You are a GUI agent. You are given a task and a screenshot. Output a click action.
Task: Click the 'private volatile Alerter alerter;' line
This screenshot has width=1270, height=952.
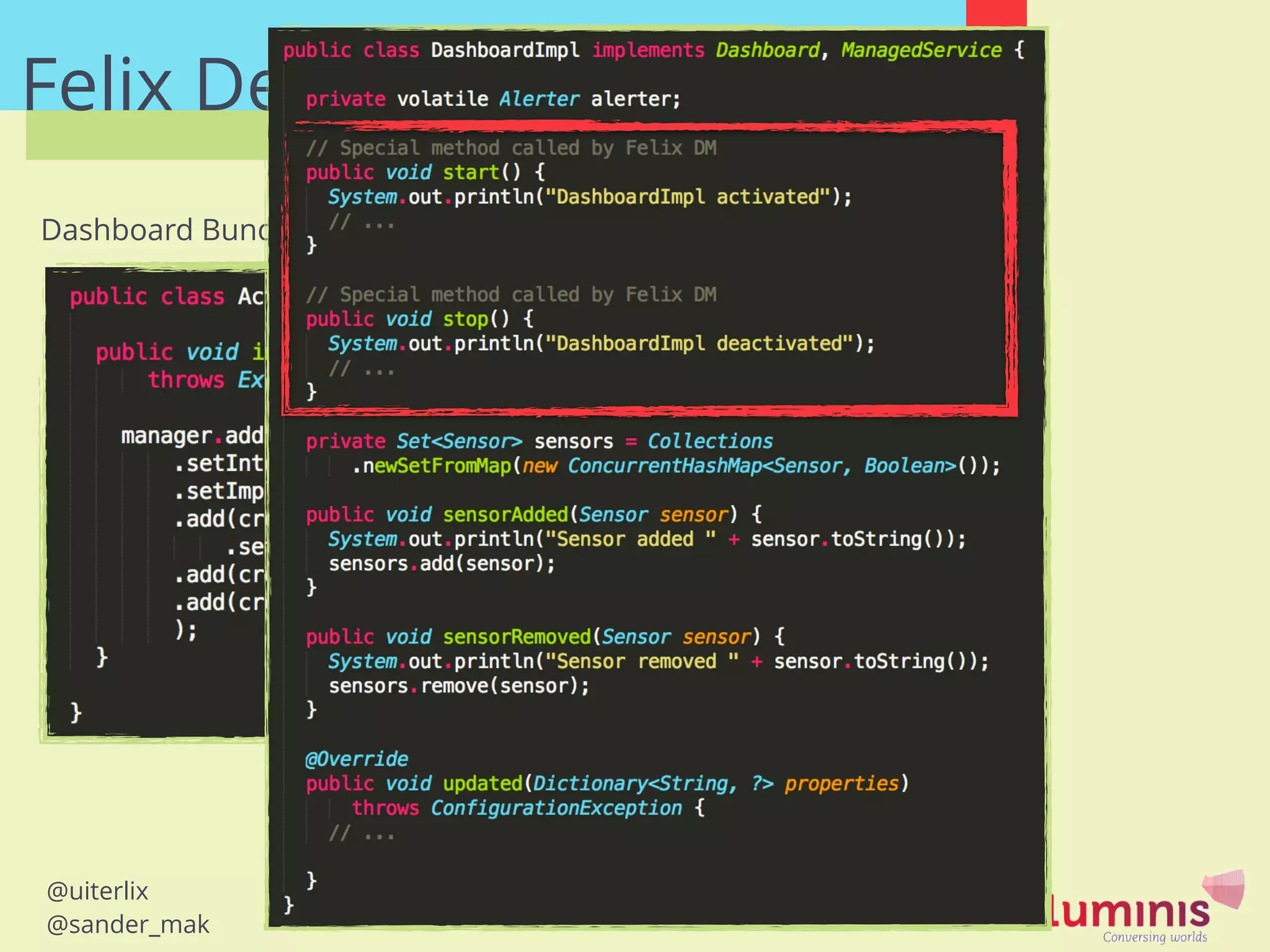(x=493, y=99)
